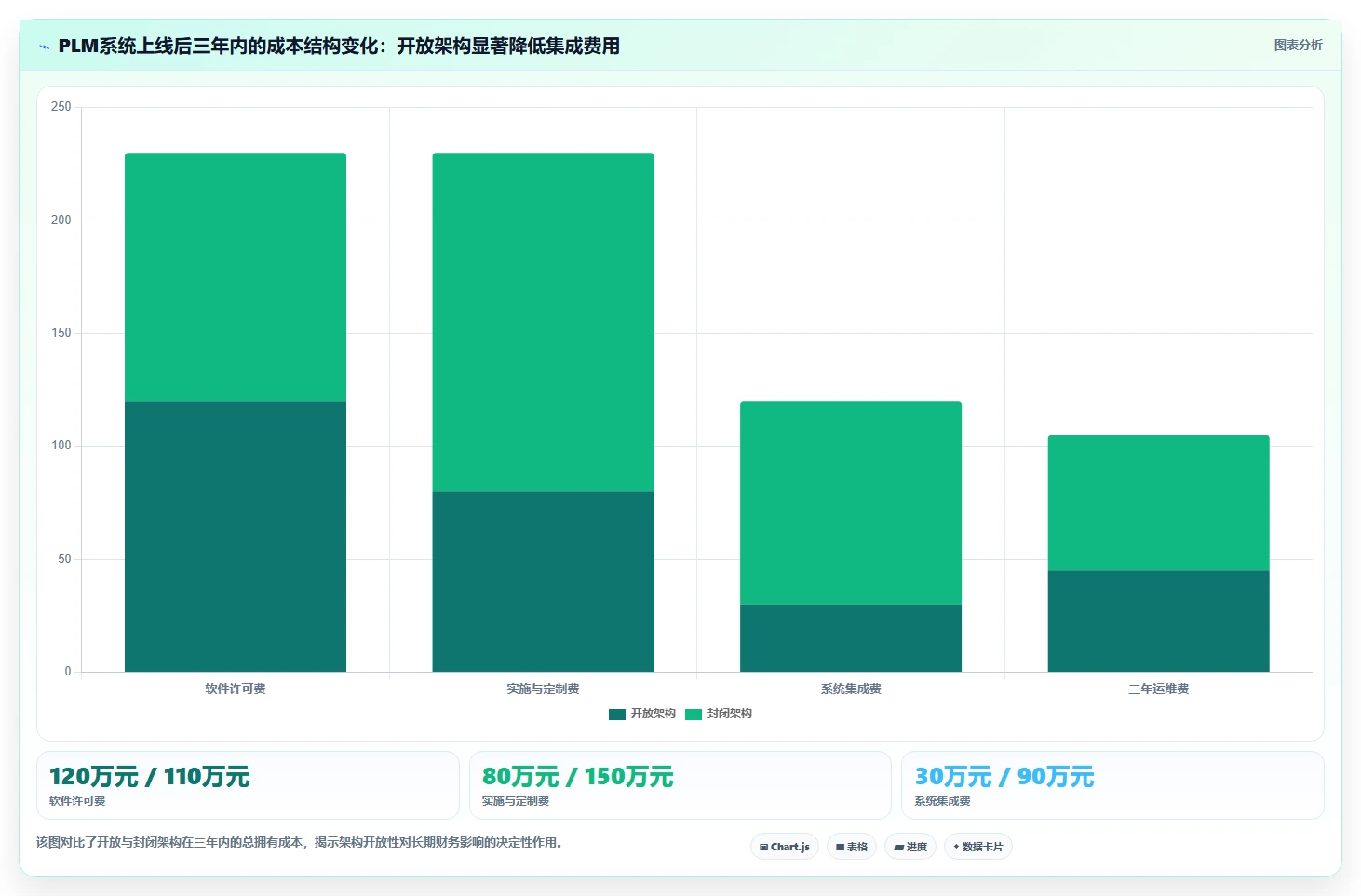Click the 系统集成费 x-axis label
Image resolution: width=1361 pixels, height=896 pixels.
pyautogui.click(x=851, y=689)
